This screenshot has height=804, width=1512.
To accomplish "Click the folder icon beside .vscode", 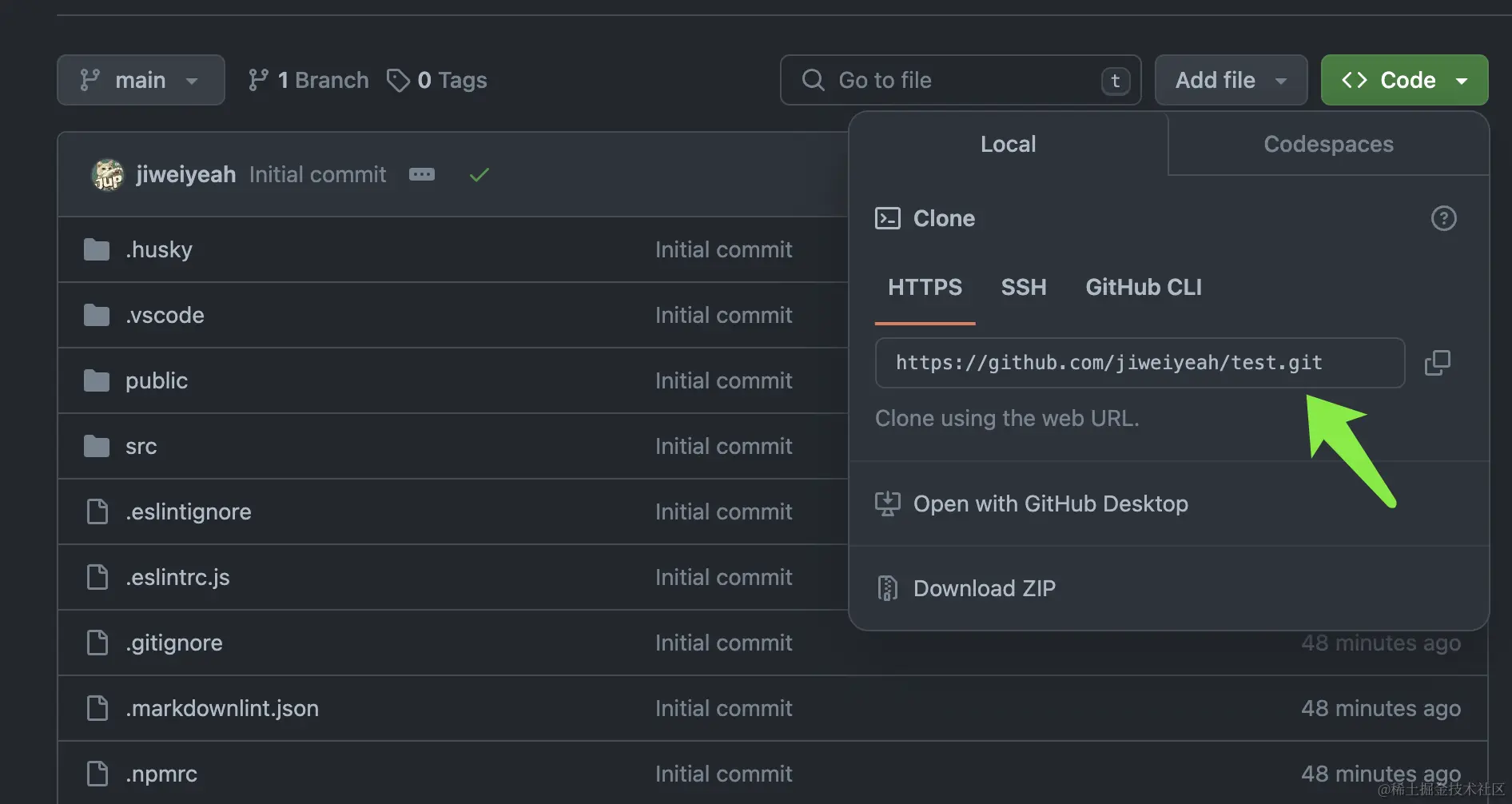I will point(97,315).
